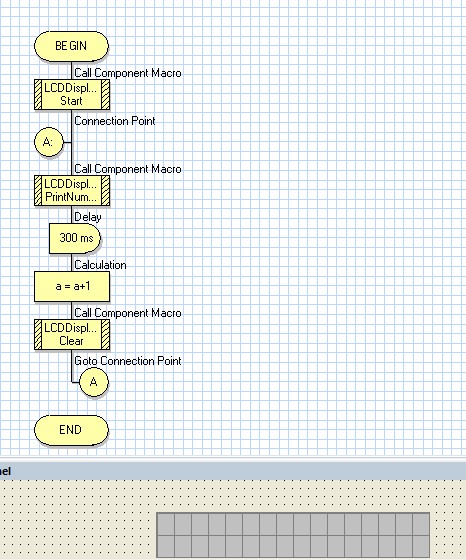Screen dimensions: 466x560
Task: Select the LCDDisplay PrintNumber macro block
Action: click(x=72, y=190)
